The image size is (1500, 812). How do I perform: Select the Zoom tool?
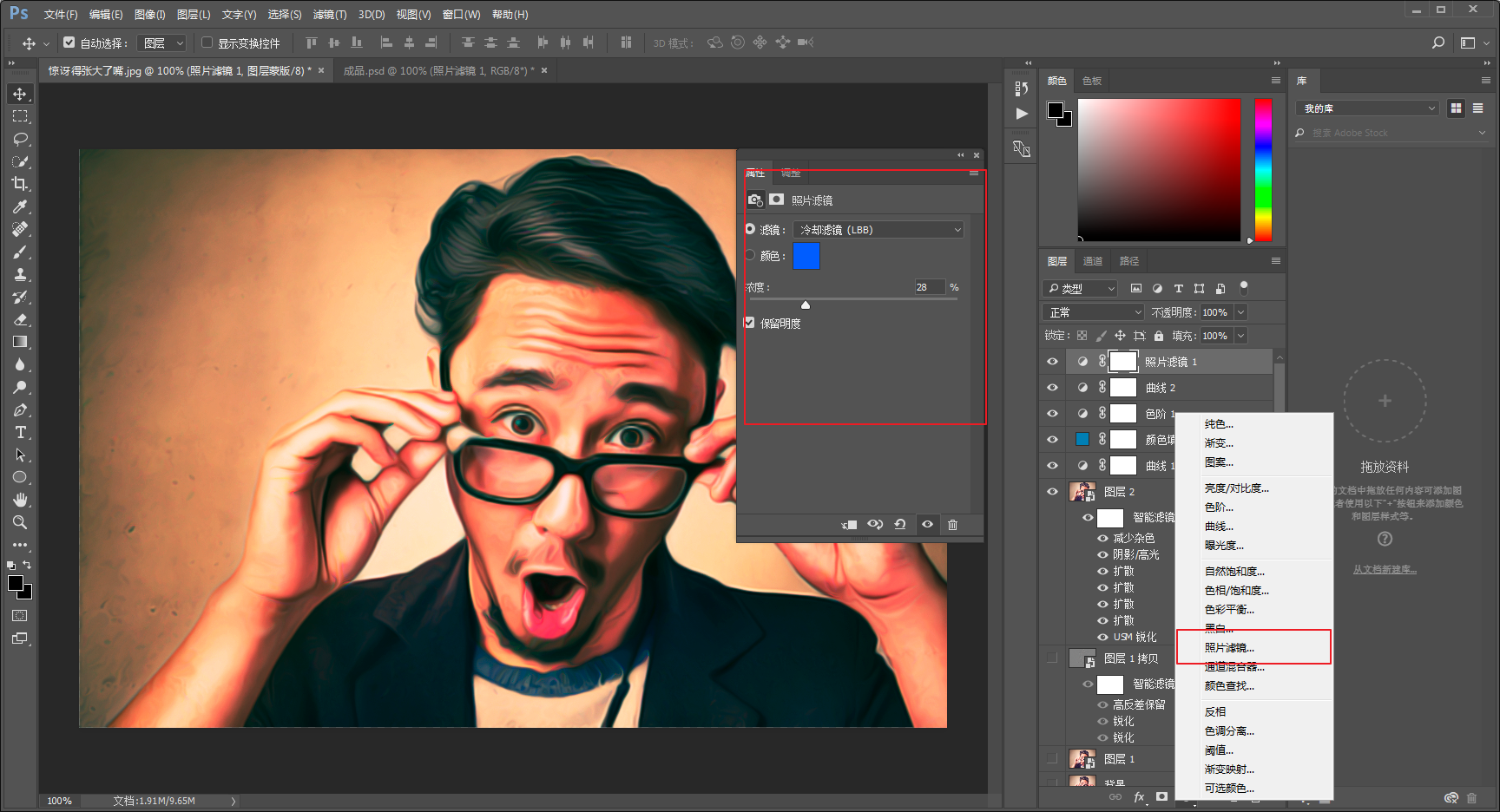coord(20,522)
